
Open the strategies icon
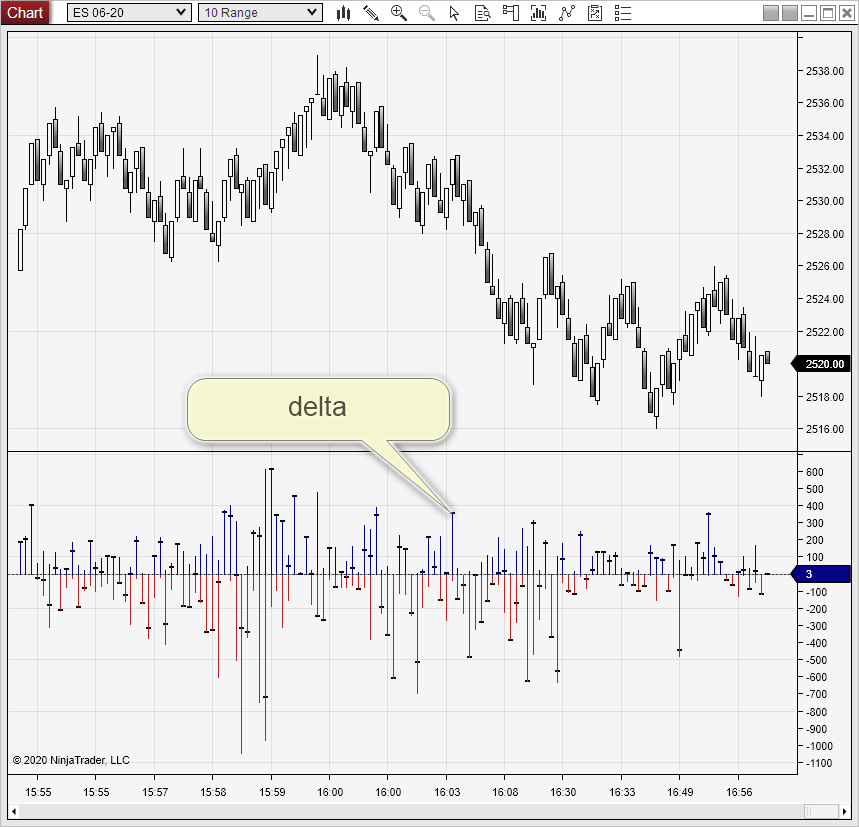coord(595,13)
